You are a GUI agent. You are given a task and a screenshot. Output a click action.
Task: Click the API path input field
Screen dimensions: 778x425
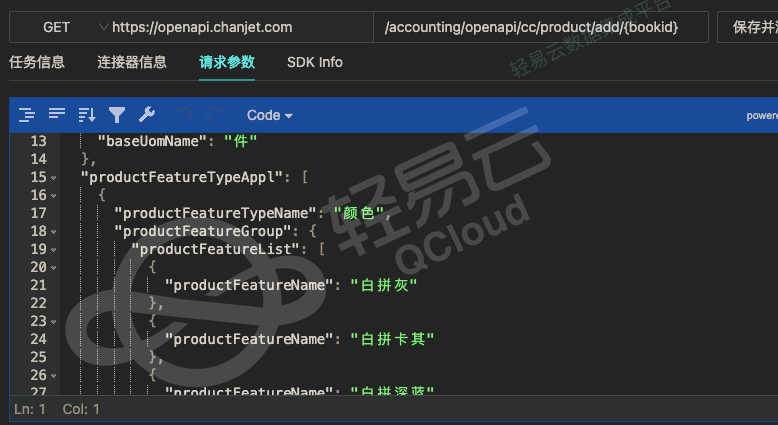click(540, 27)
